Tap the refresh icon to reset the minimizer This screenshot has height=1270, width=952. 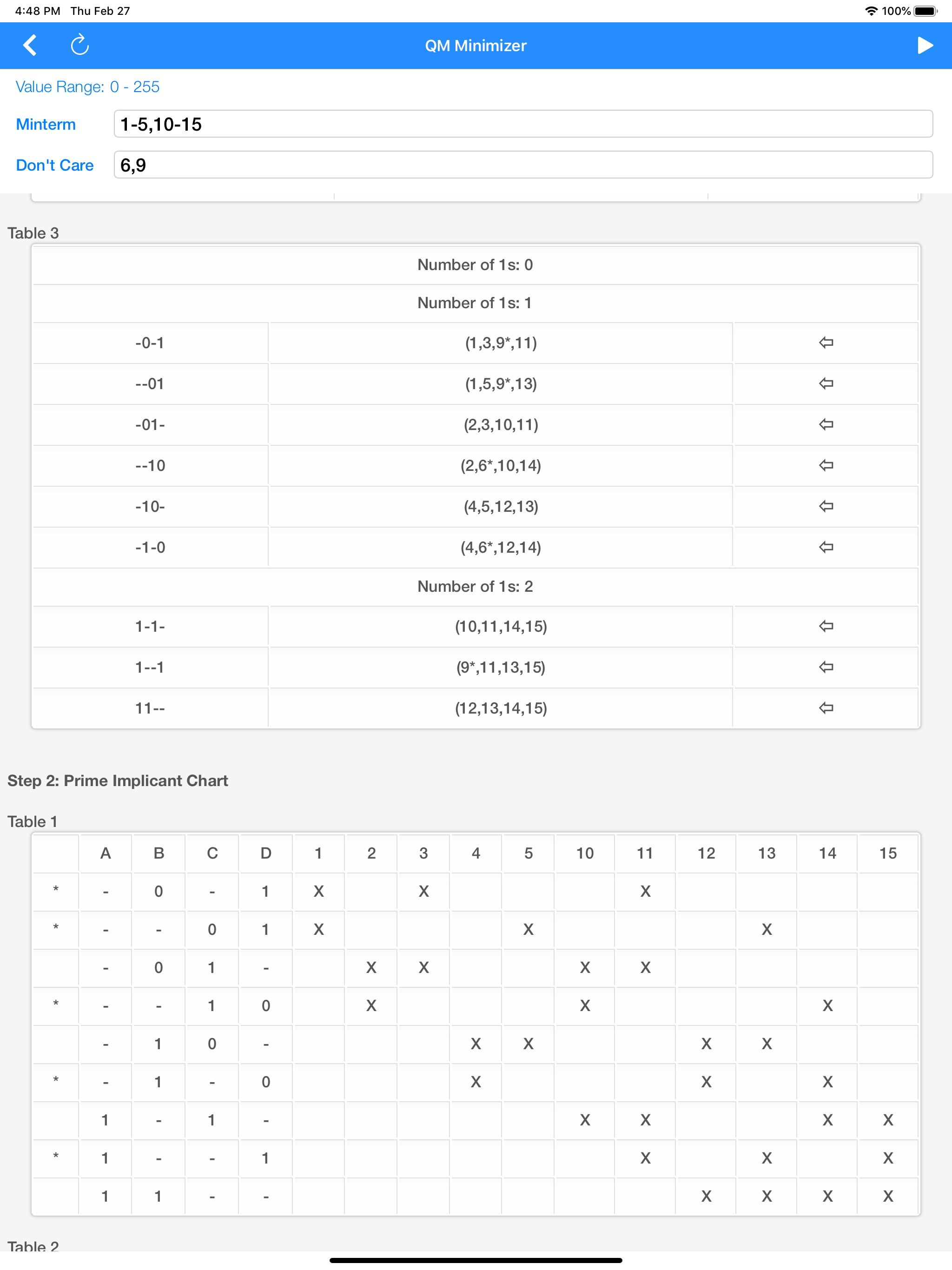[80, 46]
